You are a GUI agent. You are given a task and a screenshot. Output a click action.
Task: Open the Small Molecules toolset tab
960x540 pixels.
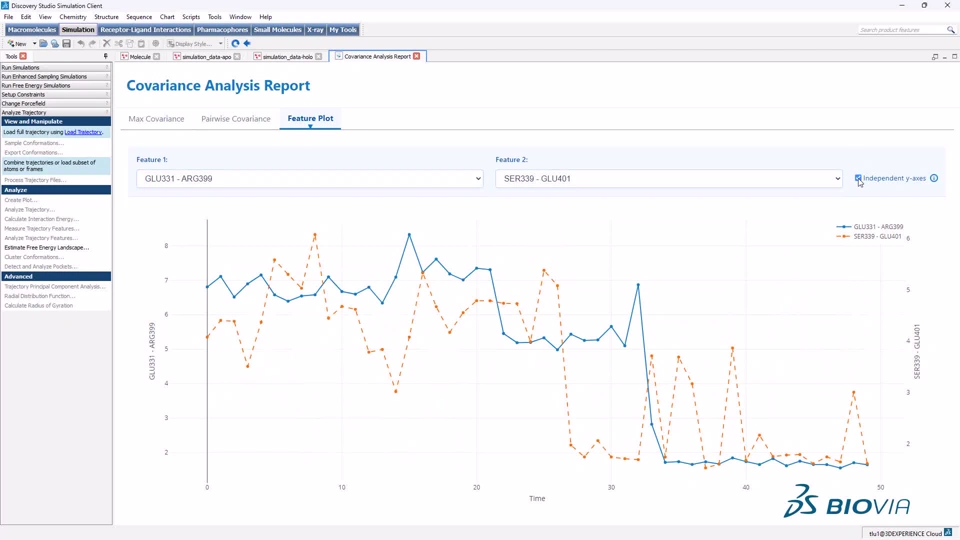[x=277, y=29]
